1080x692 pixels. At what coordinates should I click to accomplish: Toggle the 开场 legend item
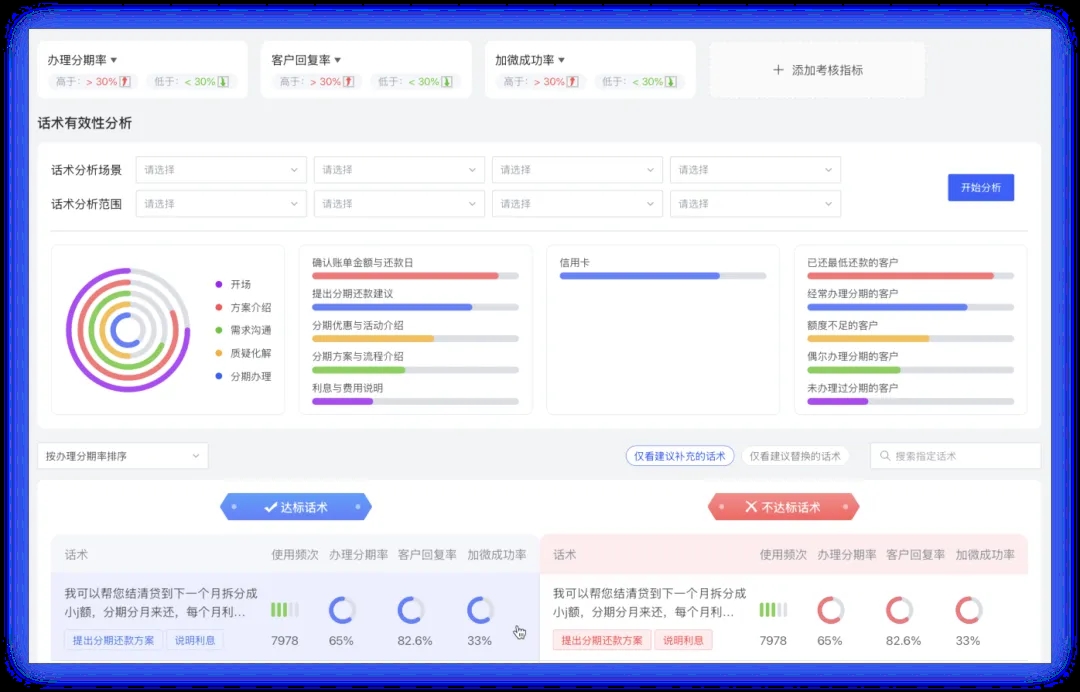(240, 284)
